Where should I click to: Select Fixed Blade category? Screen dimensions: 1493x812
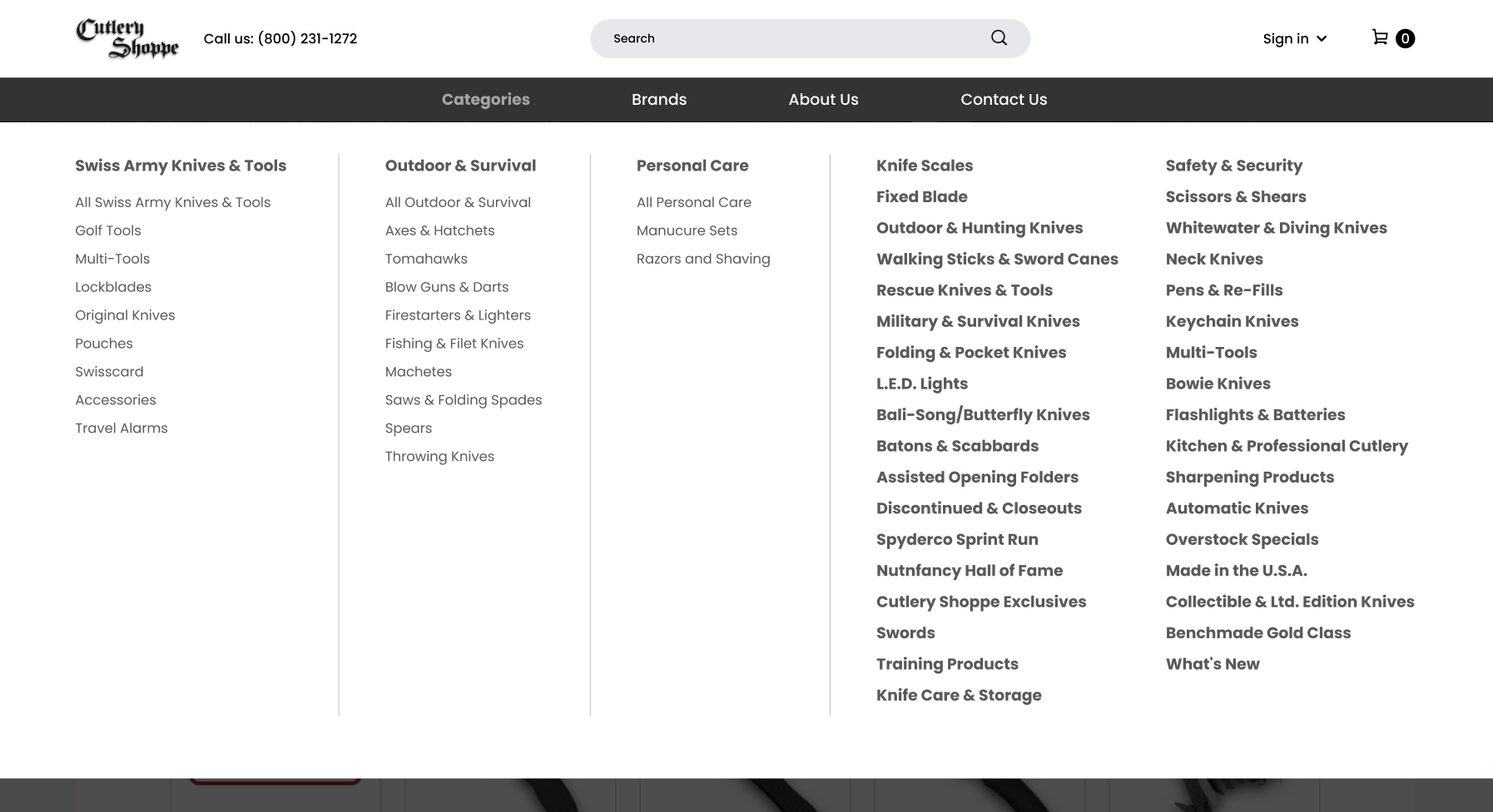click(x=921, y=197)
